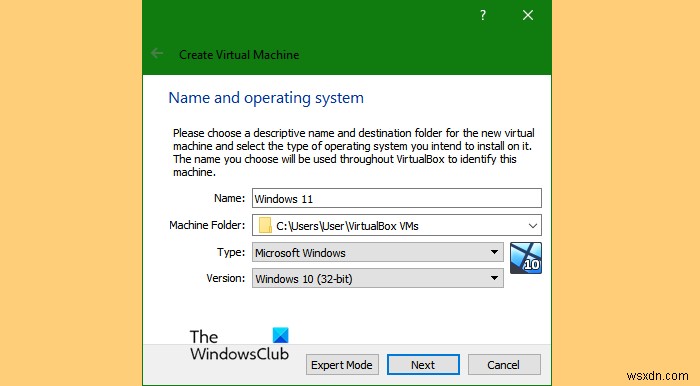Viewport: 700px width, 386px height.
Task: Switch to Expert Mode
Action: [x=342, y=365]
